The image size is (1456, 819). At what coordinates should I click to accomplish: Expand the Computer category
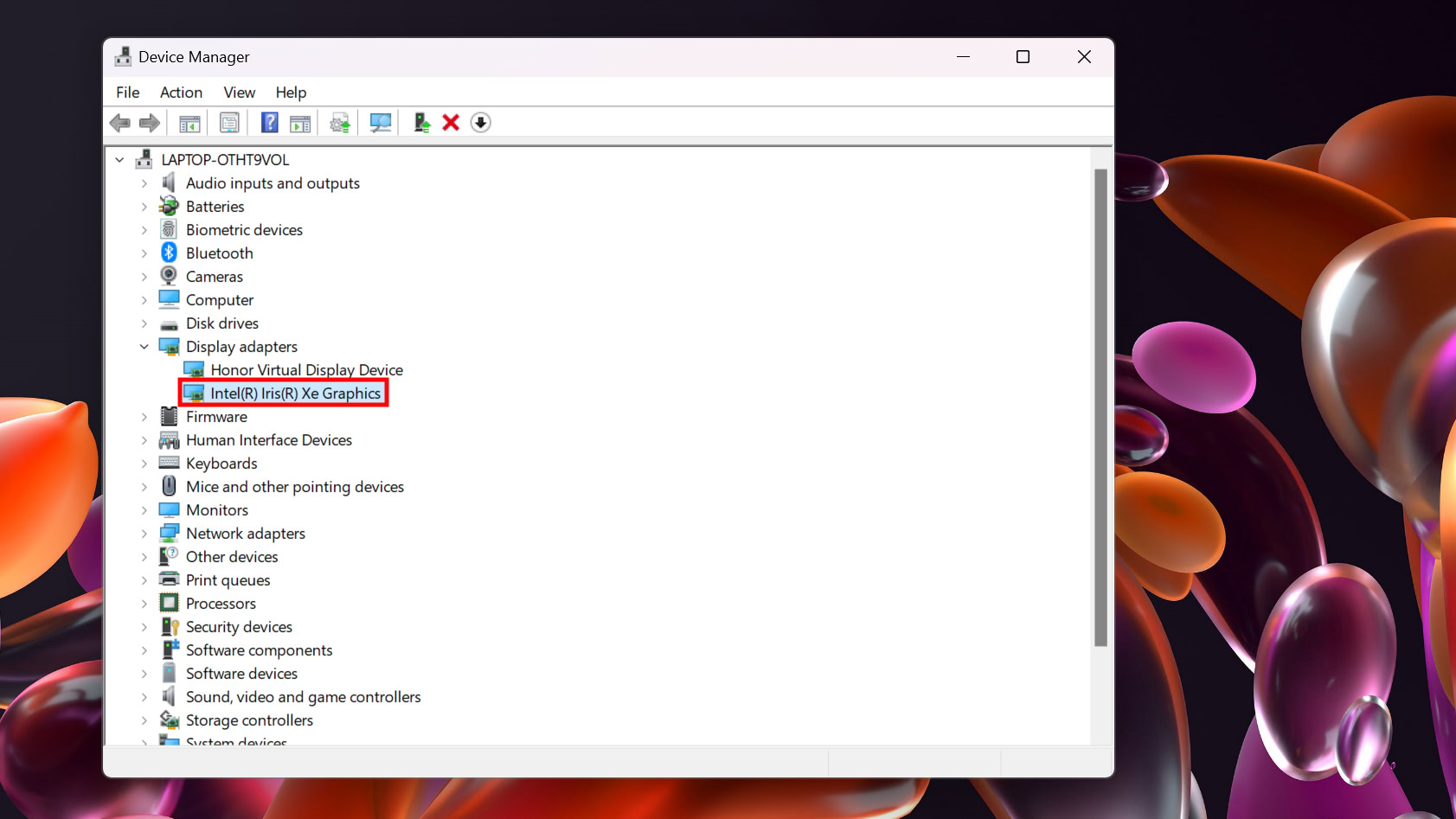coord(144,300)
